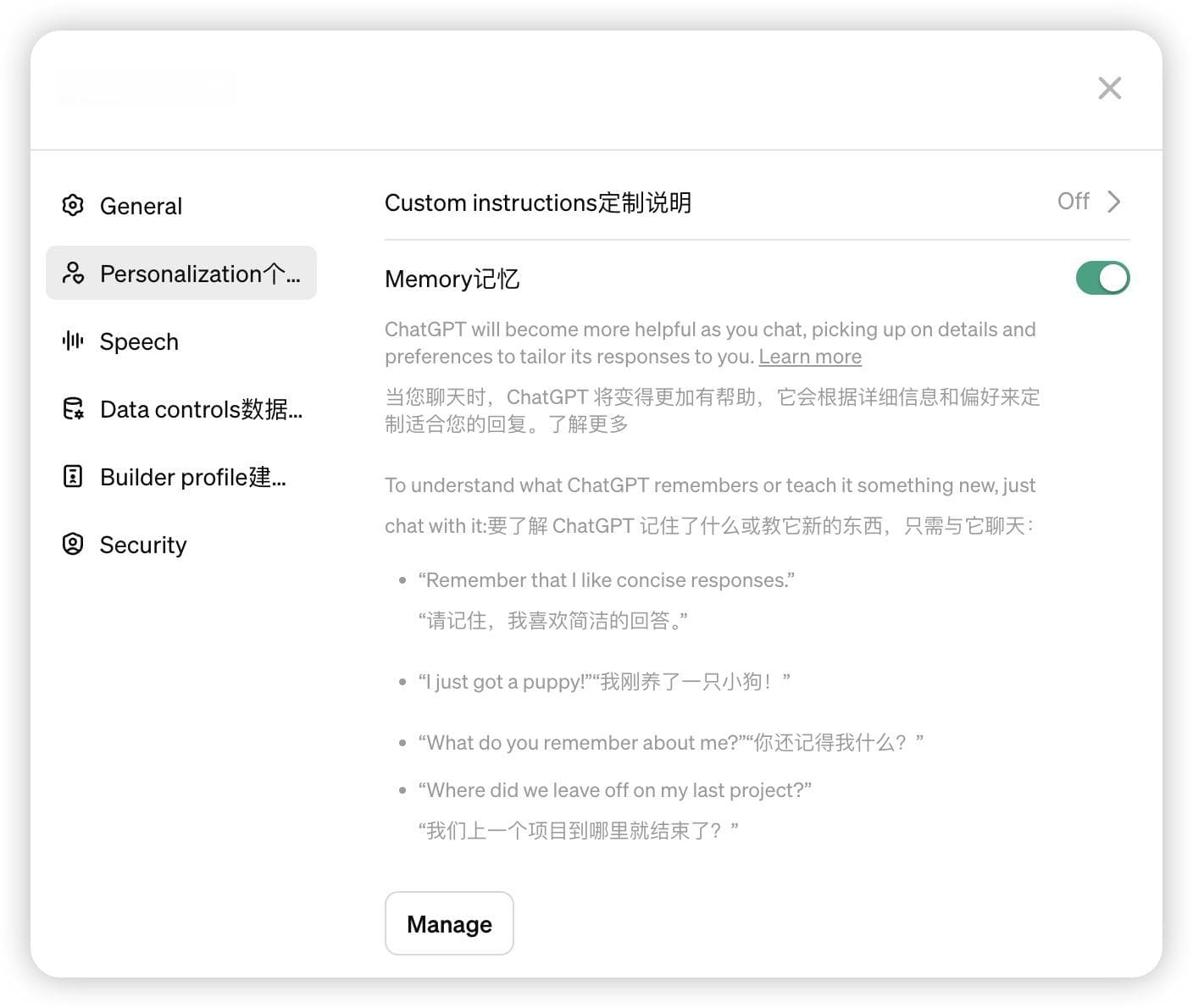The height and width of the screenshot is (1008, 1193).
Task: Click the Security shield icon
Action: click(x=73, y=544)
